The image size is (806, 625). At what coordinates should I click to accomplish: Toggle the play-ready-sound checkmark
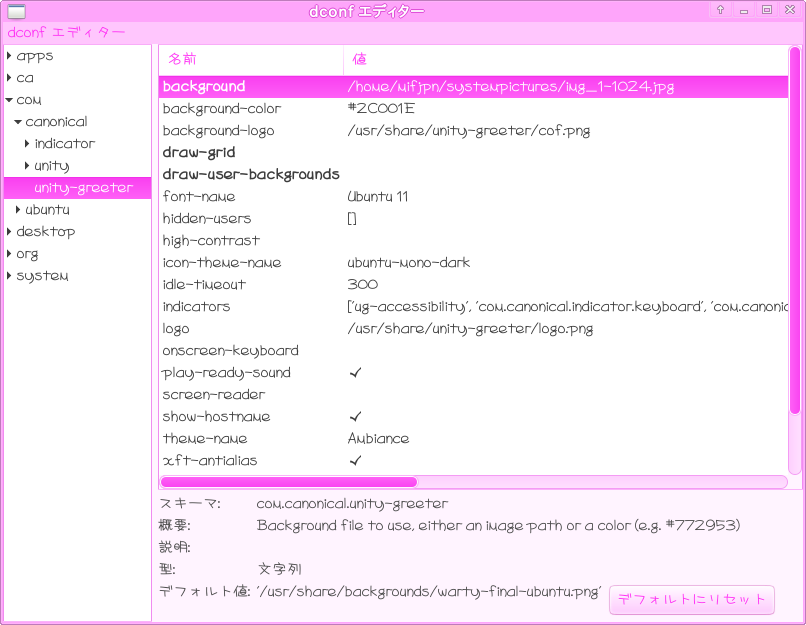(355, 373)
